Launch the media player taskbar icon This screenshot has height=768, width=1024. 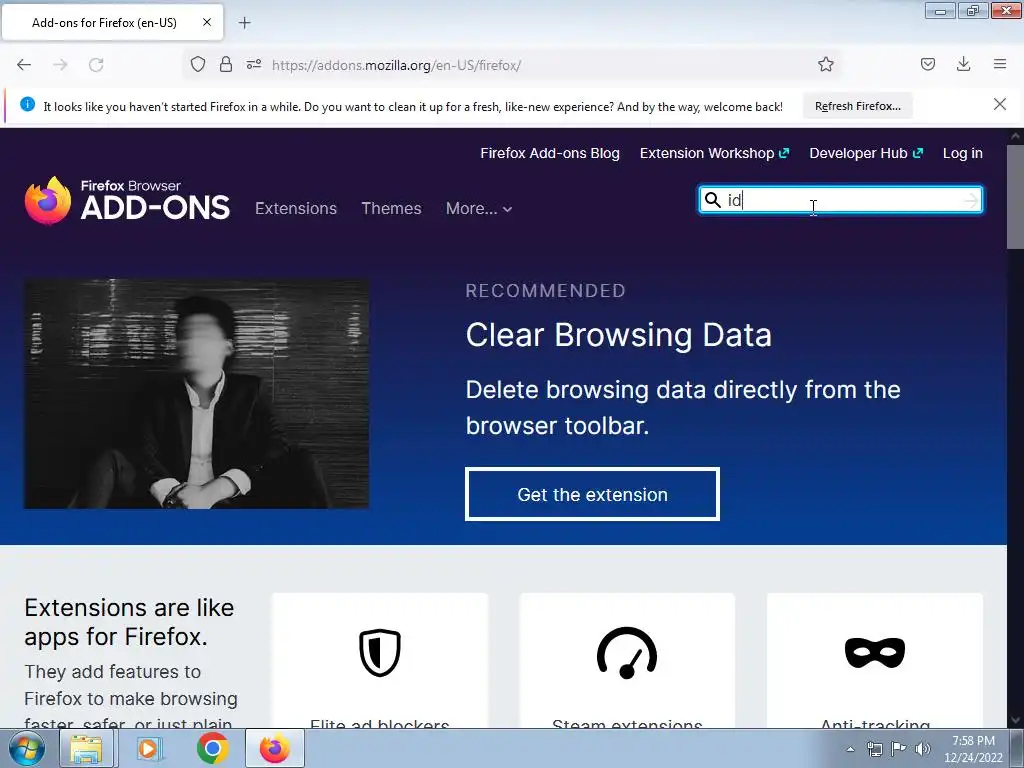point(149,748)
